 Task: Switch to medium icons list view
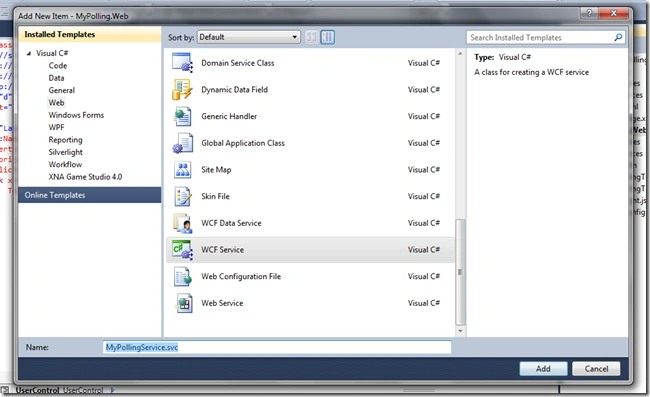tap(327, 37)
